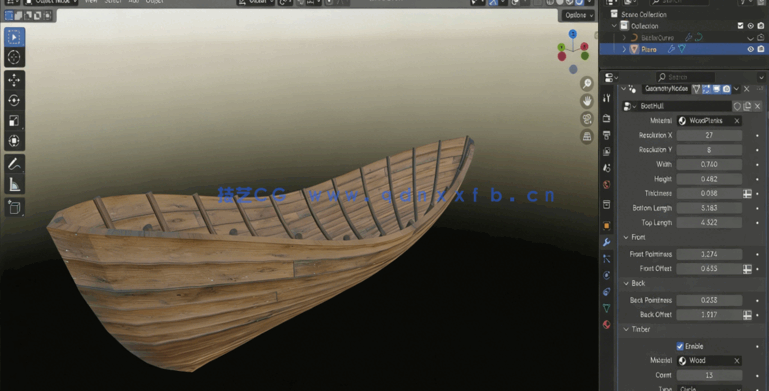
Task: Toggle GeometryNodes modifier edit mode display
Action: (x=706, y=89)
